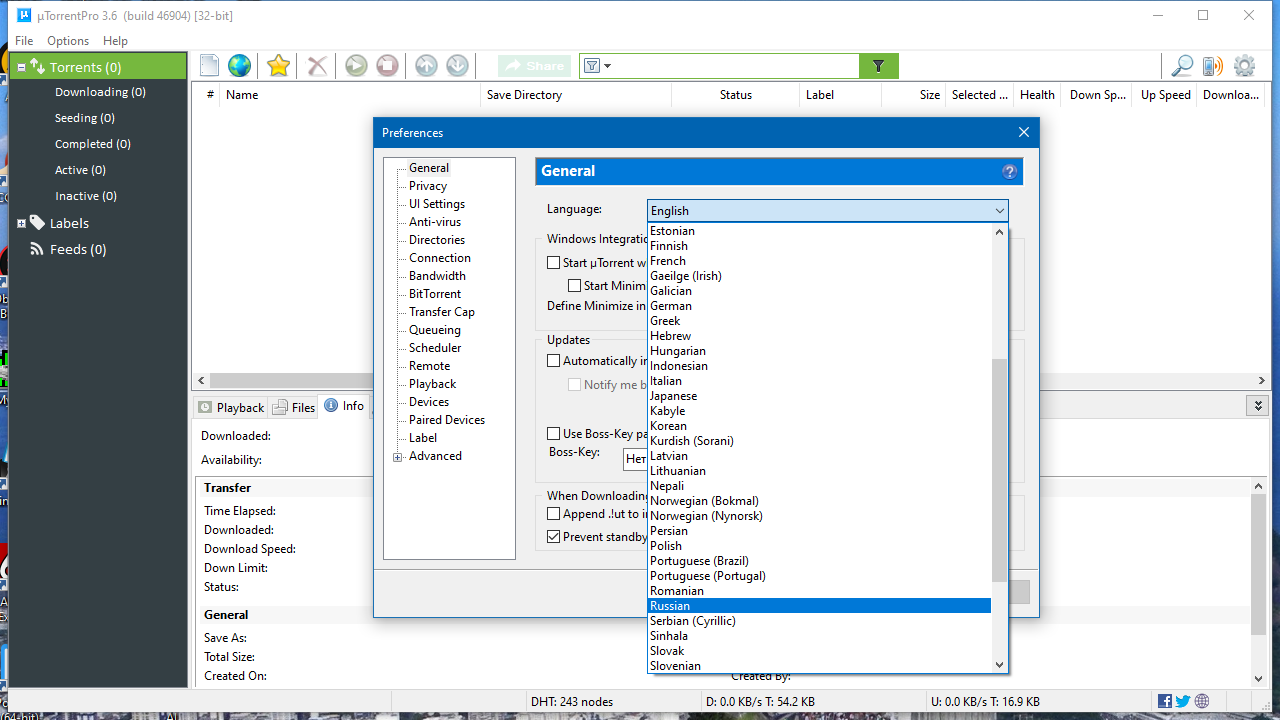Check Append .!ut to incomplete files
Screen dimensions: 1280x720
coord(554,513)
